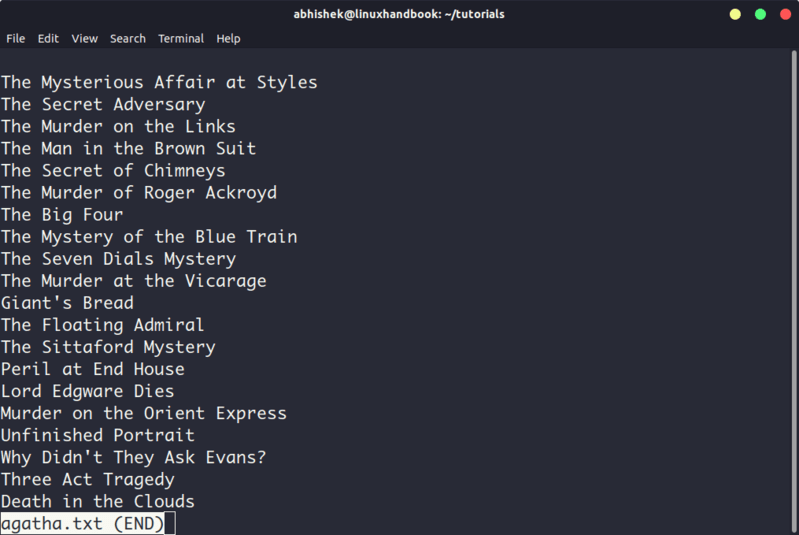Screen dimensions: 799x535
Task: Open the Help menu
Action: 228,39
